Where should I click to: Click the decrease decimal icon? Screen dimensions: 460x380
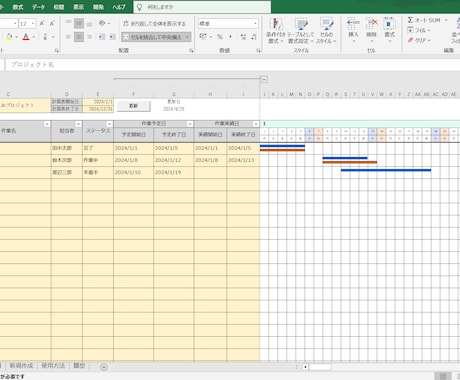[254, 37]
